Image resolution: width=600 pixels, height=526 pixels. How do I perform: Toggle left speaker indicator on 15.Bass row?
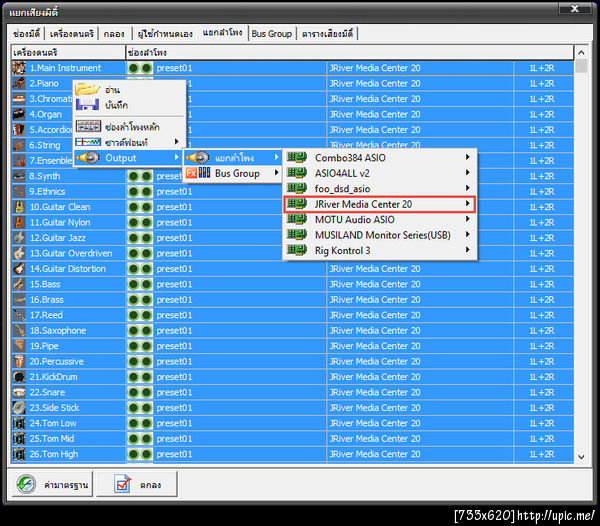[133, 284]
